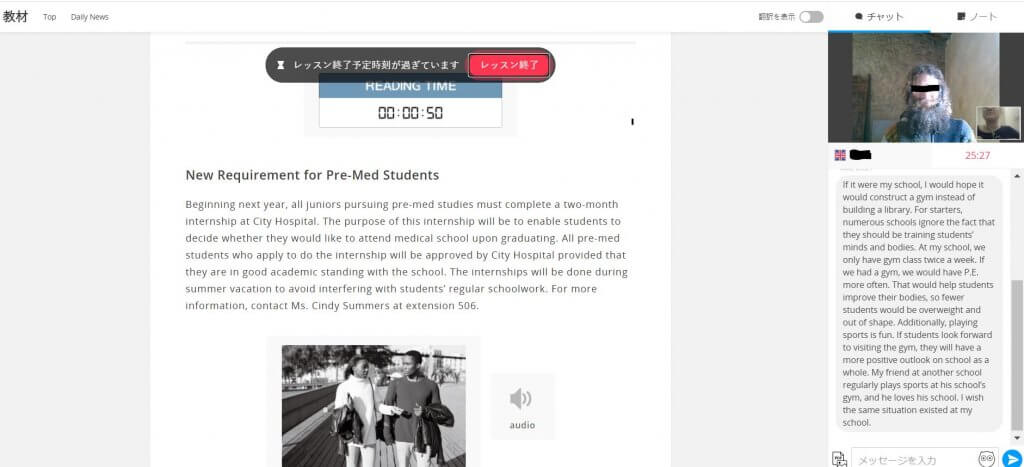The width and height of the screenshot is (1024, 467).
Task: Click the tutor's main video feed
Action: 900,88
